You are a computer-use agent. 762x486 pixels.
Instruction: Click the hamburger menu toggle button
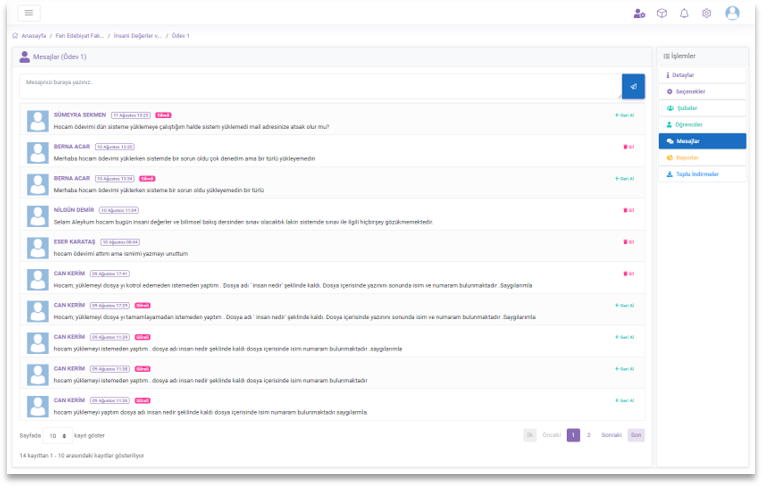[29, 13]
